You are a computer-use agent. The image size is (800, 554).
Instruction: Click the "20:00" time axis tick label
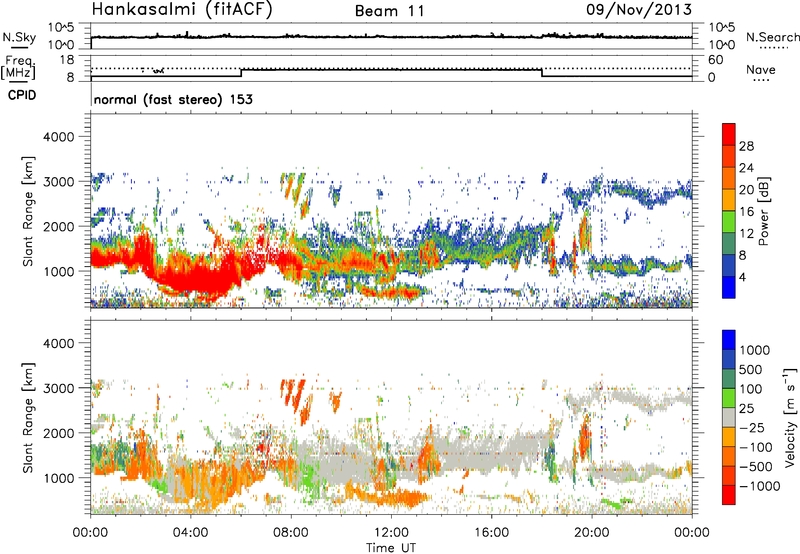tap(591, 533)
